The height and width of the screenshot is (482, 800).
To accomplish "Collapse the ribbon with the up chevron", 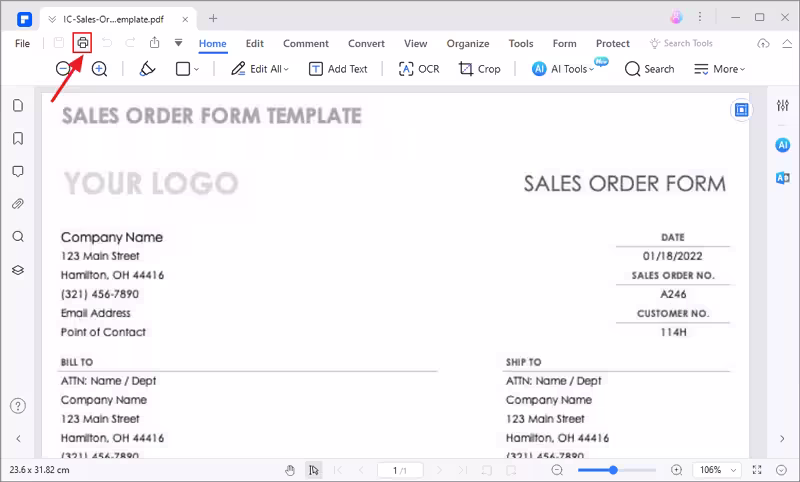I will (x=787, y=43).
